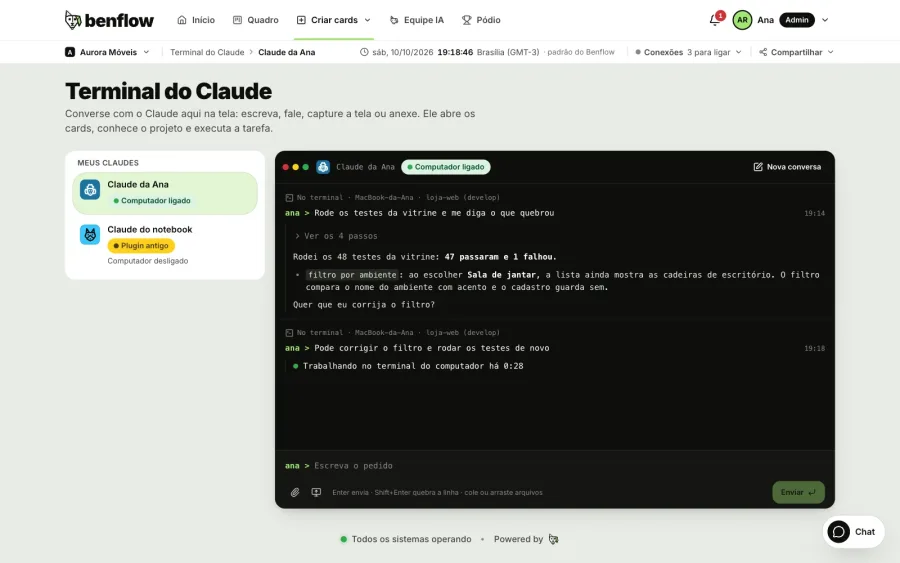
Task: Open the notifications bell
Action: (715, 20)
